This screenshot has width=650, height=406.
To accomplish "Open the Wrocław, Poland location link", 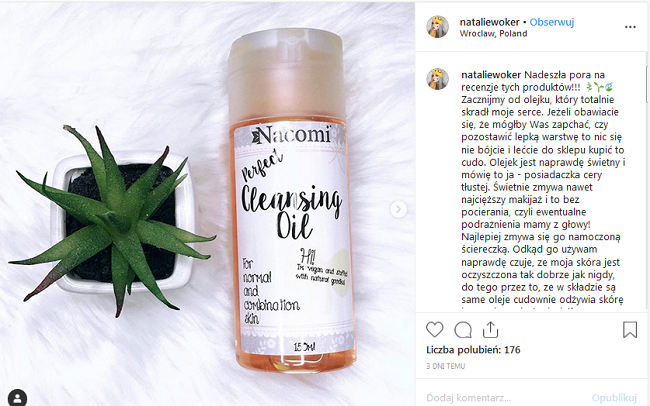I will tap(493, 34).
